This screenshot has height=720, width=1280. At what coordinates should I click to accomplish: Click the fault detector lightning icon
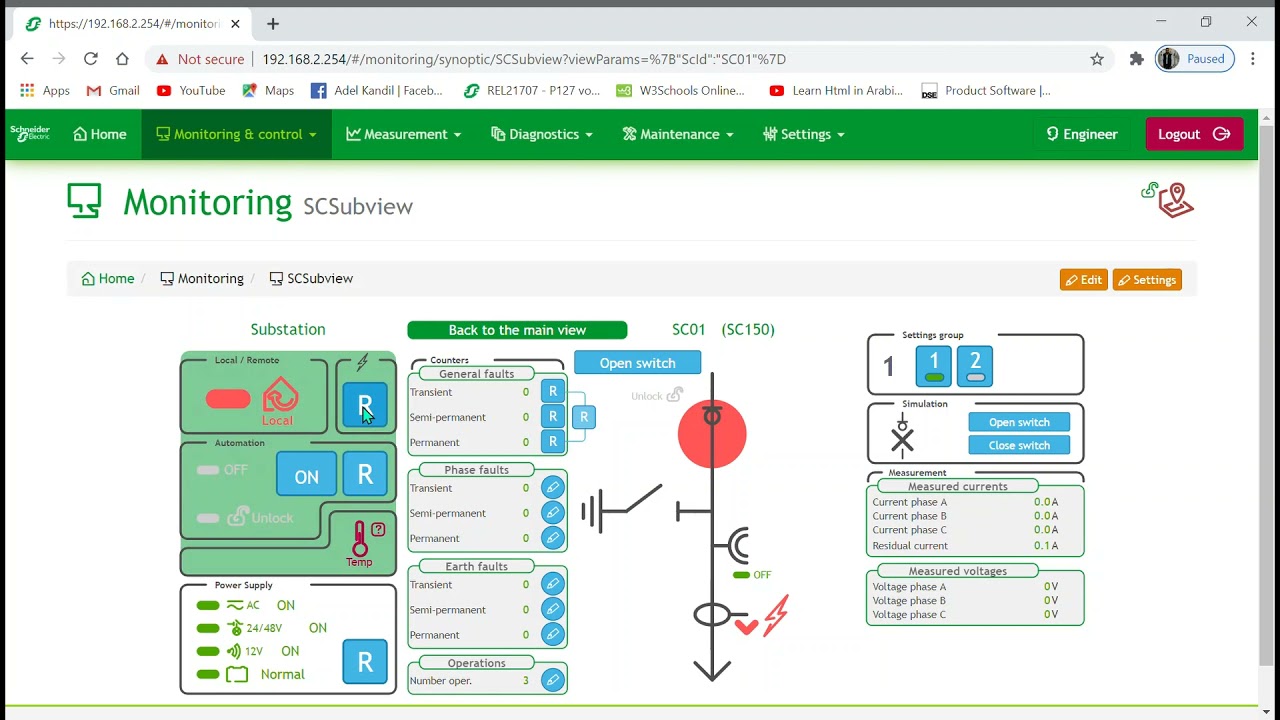[776, 616]
